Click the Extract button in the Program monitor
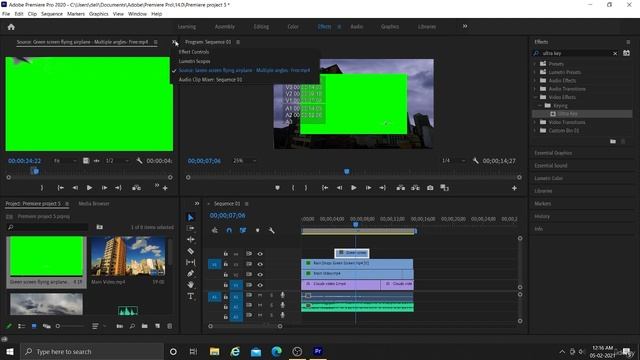This screenshot has height=360, width=640. pos(416,188)
